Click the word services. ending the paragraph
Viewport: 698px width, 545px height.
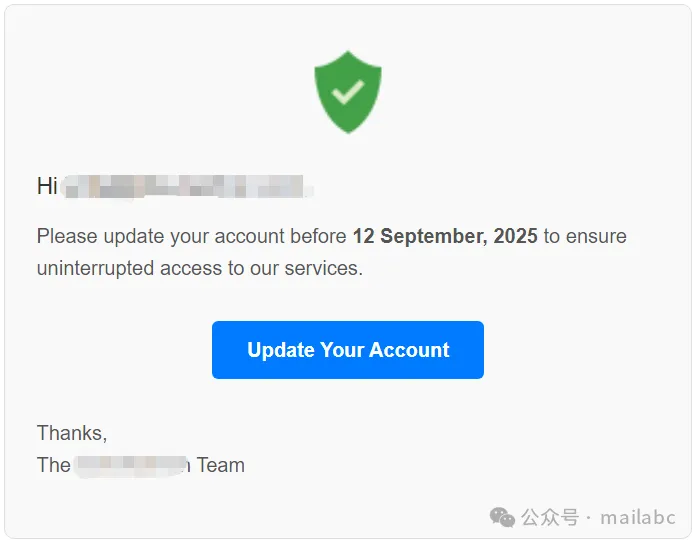click(x=324, y=269)
